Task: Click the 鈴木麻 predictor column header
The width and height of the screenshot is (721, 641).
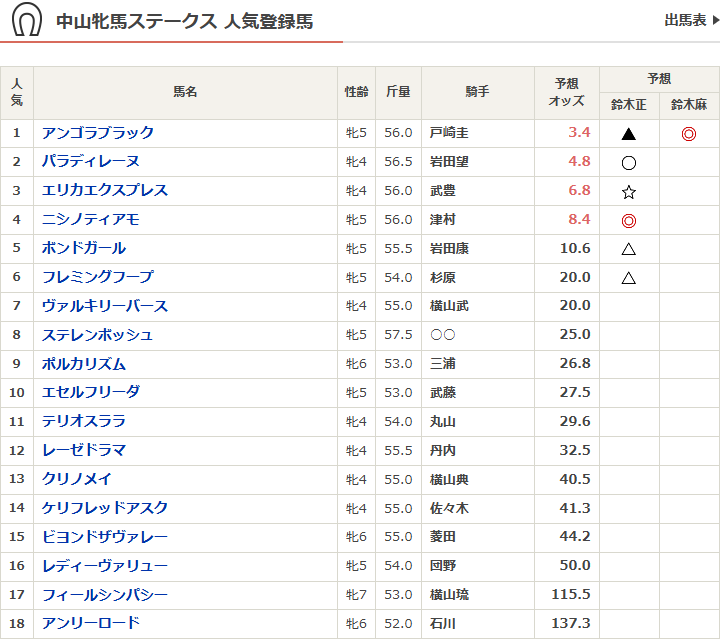Action: click(x=689, y=104)
